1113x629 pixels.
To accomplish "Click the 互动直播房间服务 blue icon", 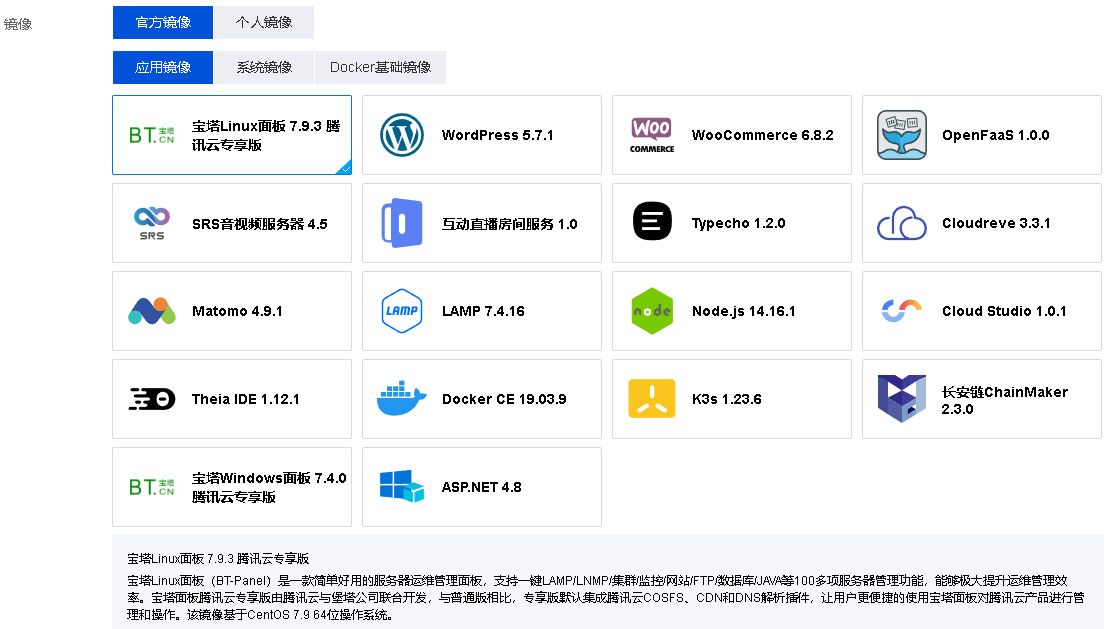I will (402, 223).
